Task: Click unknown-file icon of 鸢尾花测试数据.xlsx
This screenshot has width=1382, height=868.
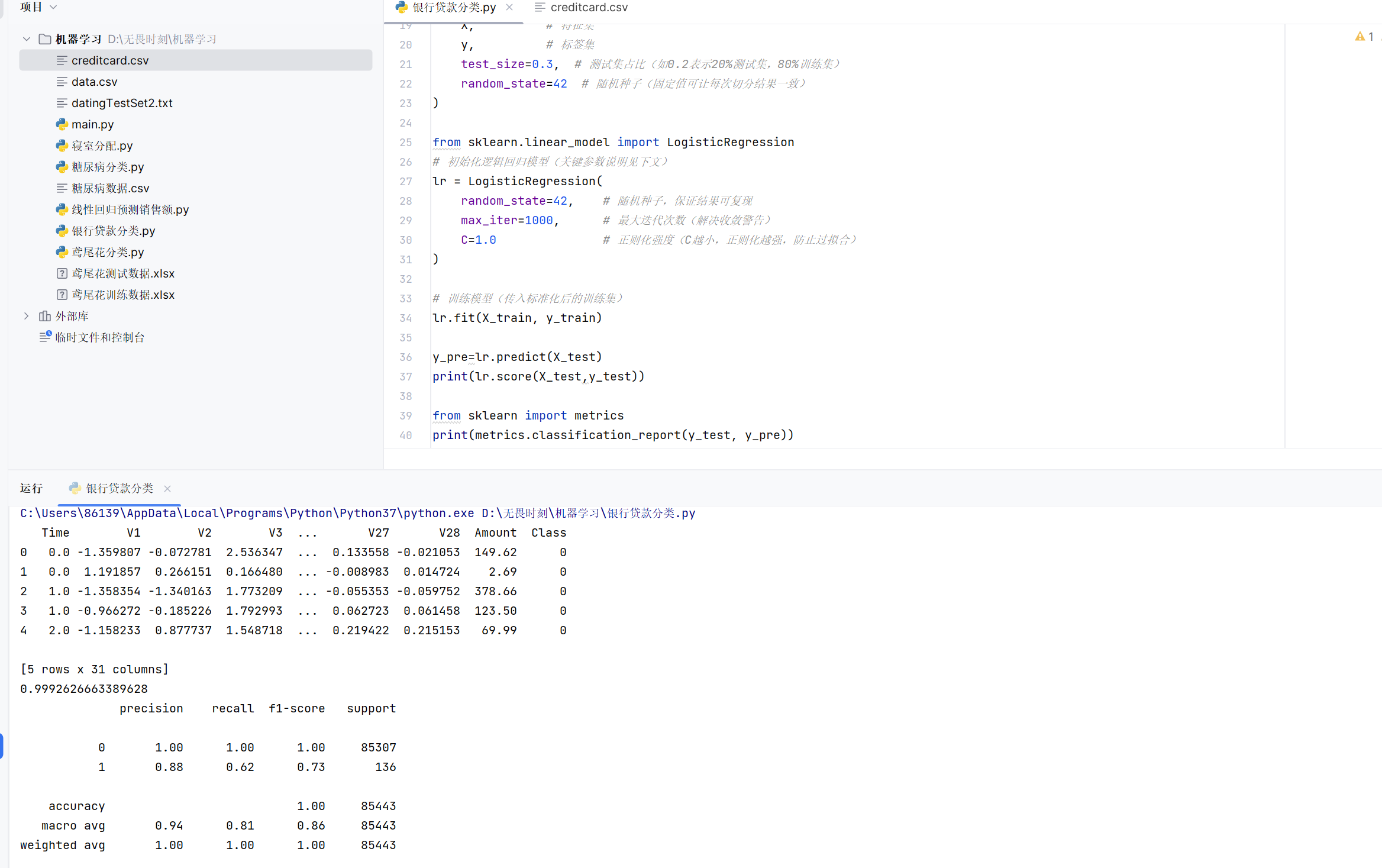Action: coord(62,273)
